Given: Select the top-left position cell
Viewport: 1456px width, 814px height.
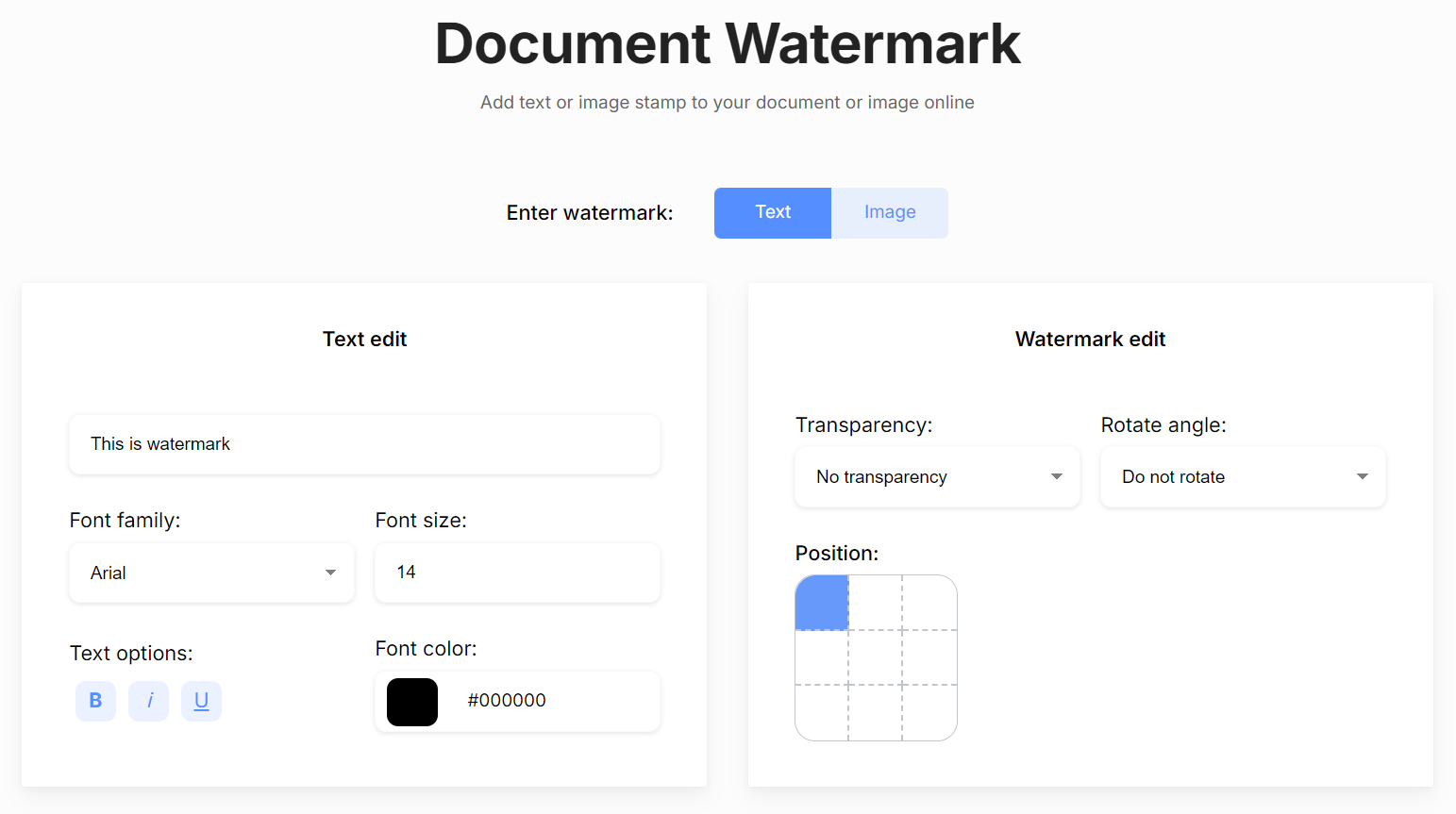Looking at the screenshot, I should (x=822, y=604).
